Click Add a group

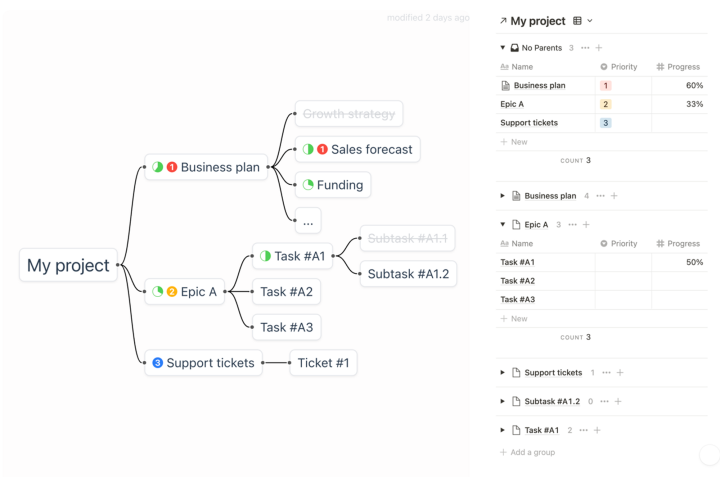pyautogui.click(x=529, y=453)
